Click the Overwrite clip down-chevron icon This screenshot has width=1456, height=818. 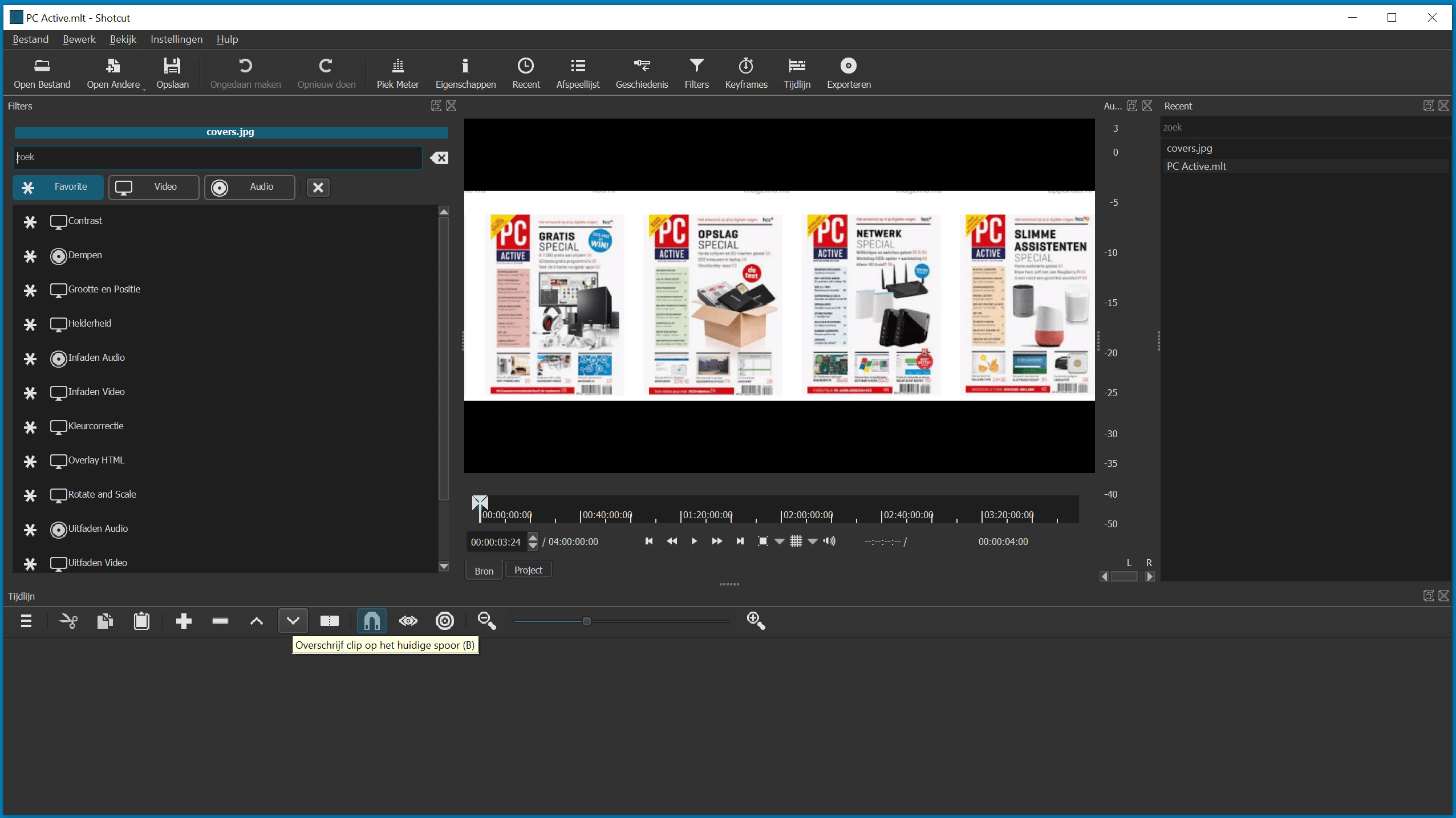(x=293, y=621)
